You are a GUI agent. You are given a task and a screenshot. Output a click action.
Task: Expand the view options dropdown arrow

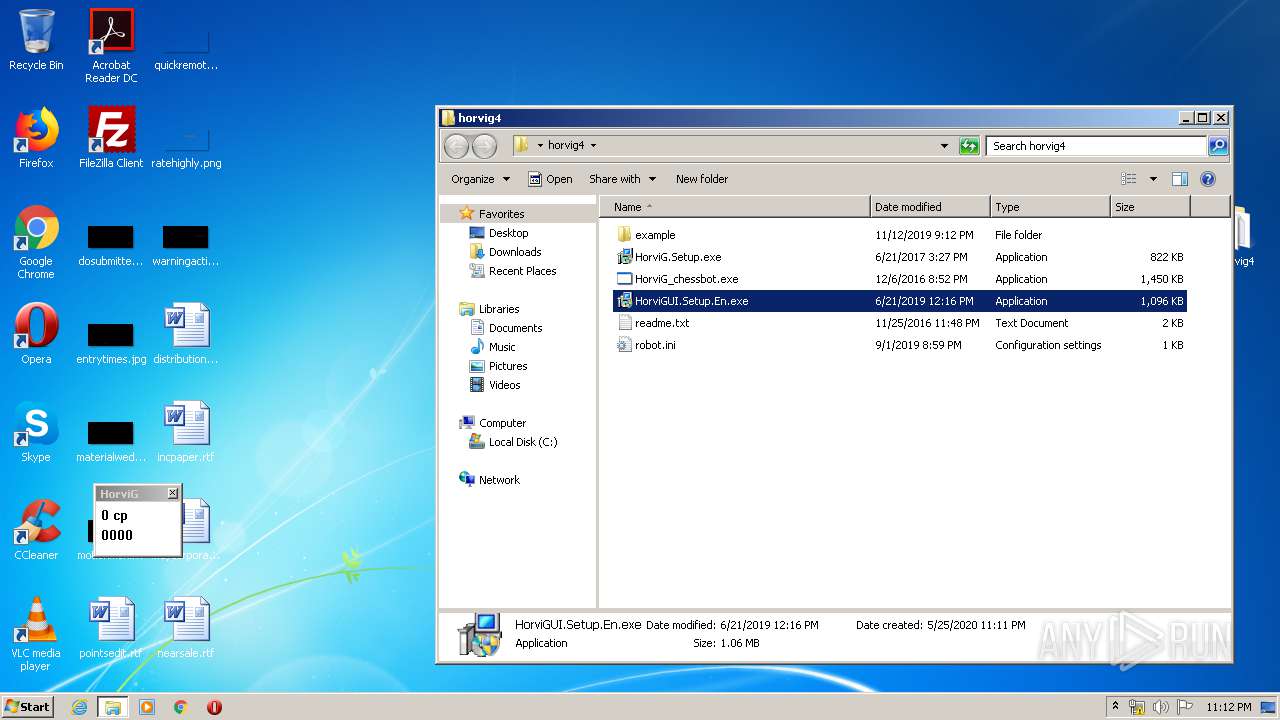pyautogui.click(x=1153, y=179)
